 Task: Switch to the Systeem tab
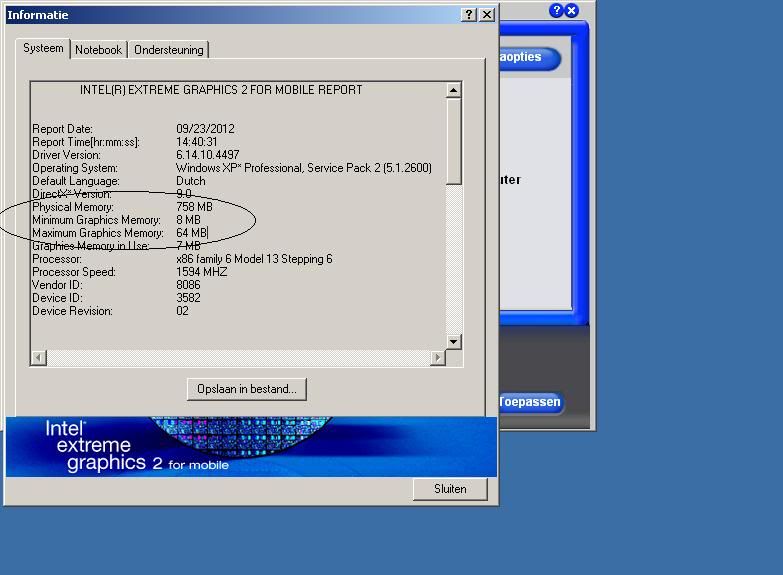click(x=43, y=49)
